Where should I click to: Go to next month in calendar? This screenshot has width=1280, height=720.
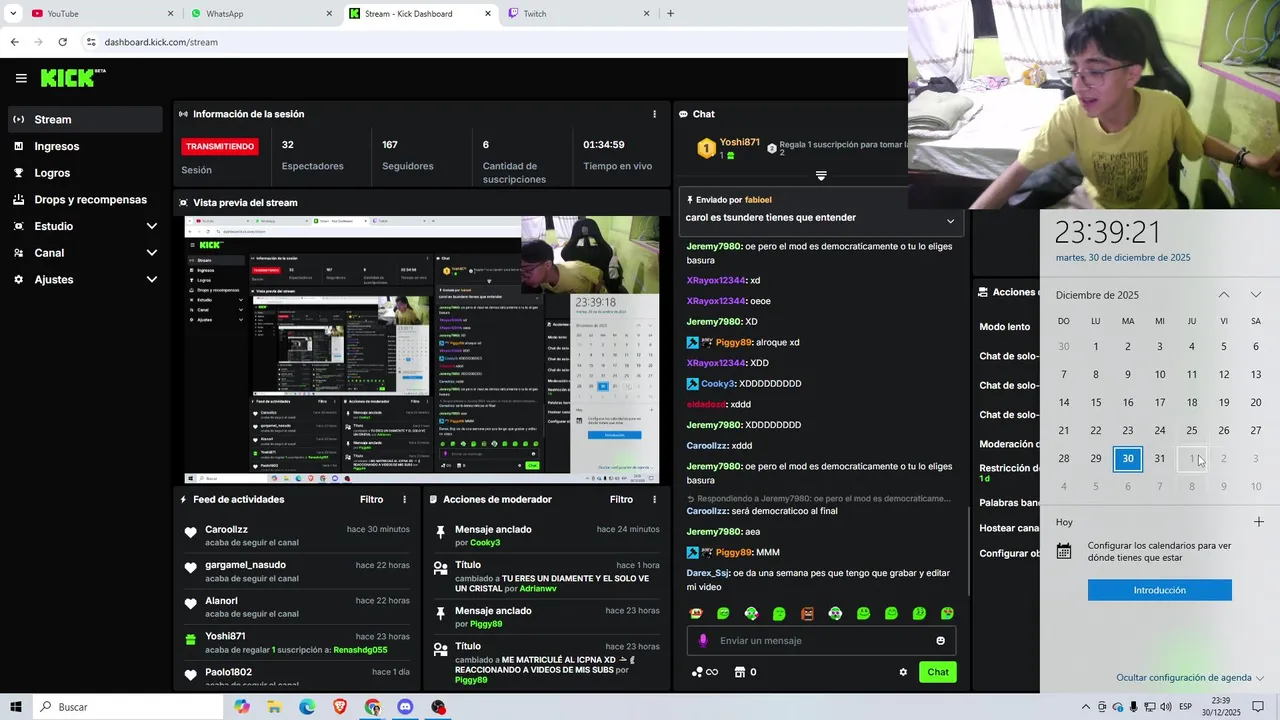1256,295
